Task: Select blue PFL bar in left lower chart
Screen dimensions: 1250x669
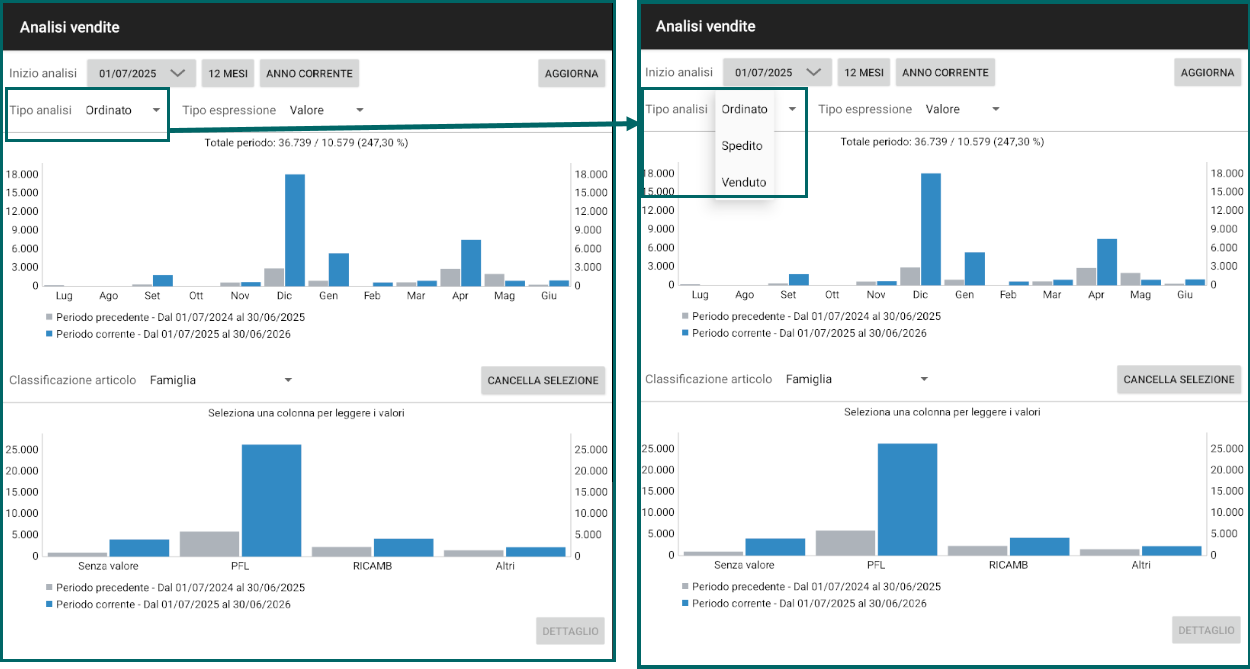Action: (271, 500)
